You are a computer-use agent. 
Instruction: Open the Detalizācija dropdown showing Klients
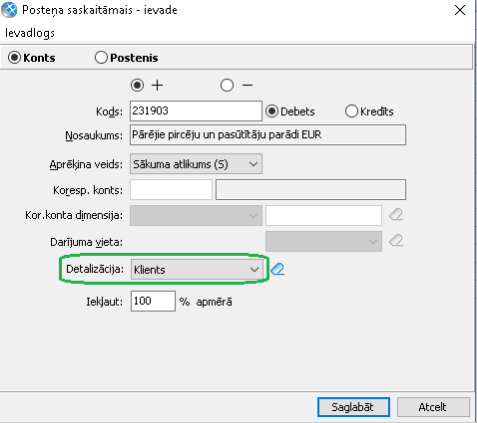click(197, 269)
